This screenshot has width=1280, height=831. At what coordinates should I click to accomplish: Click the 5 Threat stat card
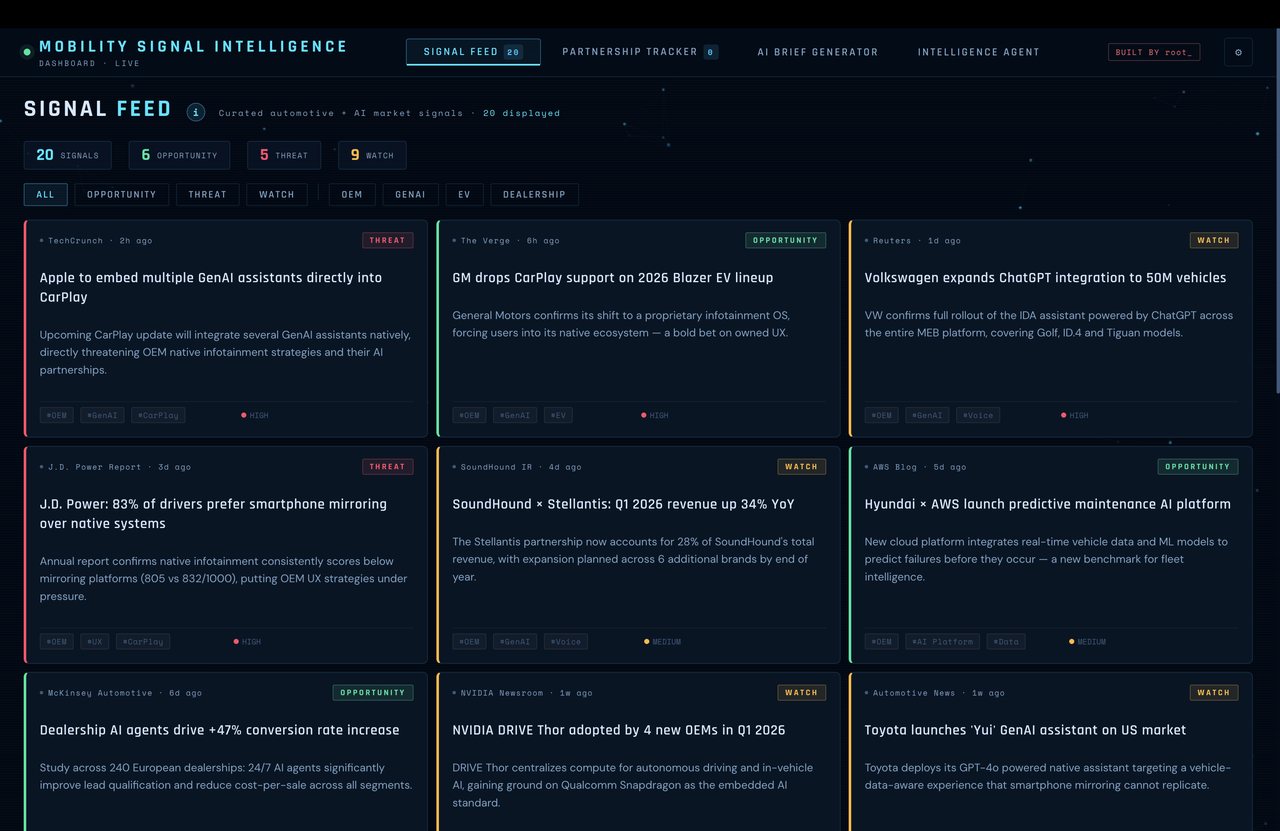click(284, 155)
